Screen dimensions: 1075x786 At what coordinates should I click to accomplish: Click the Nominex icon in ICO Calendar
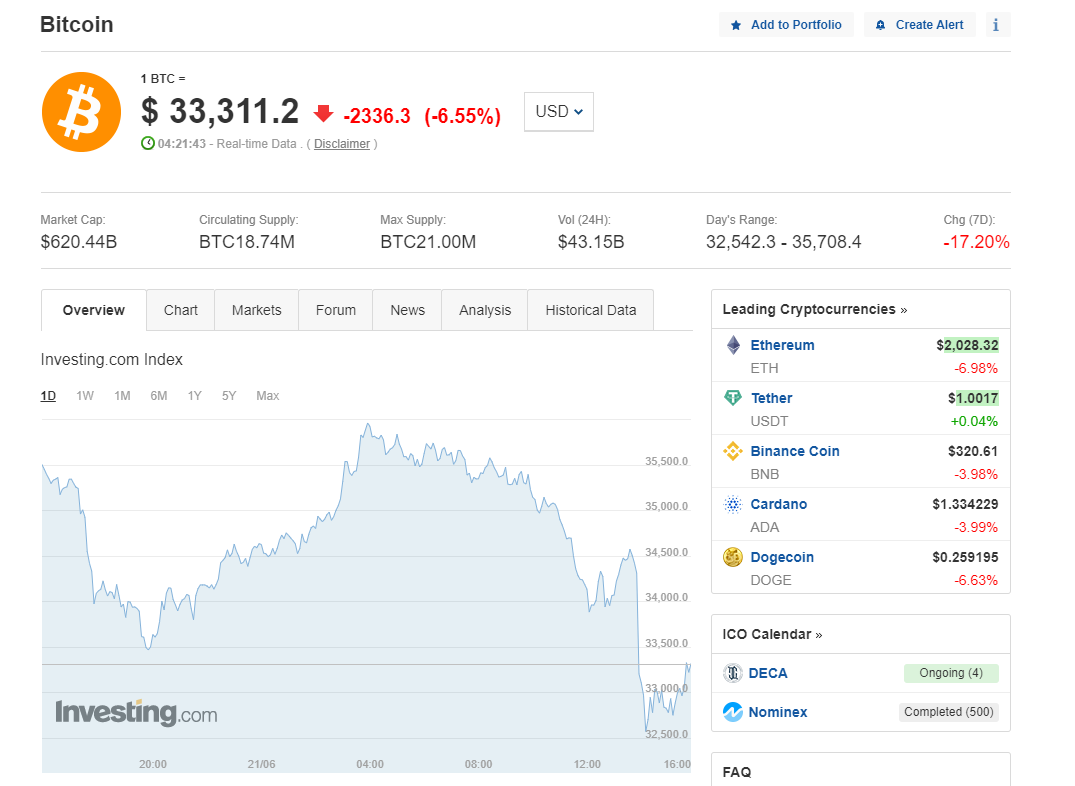(x=733, y=712)
